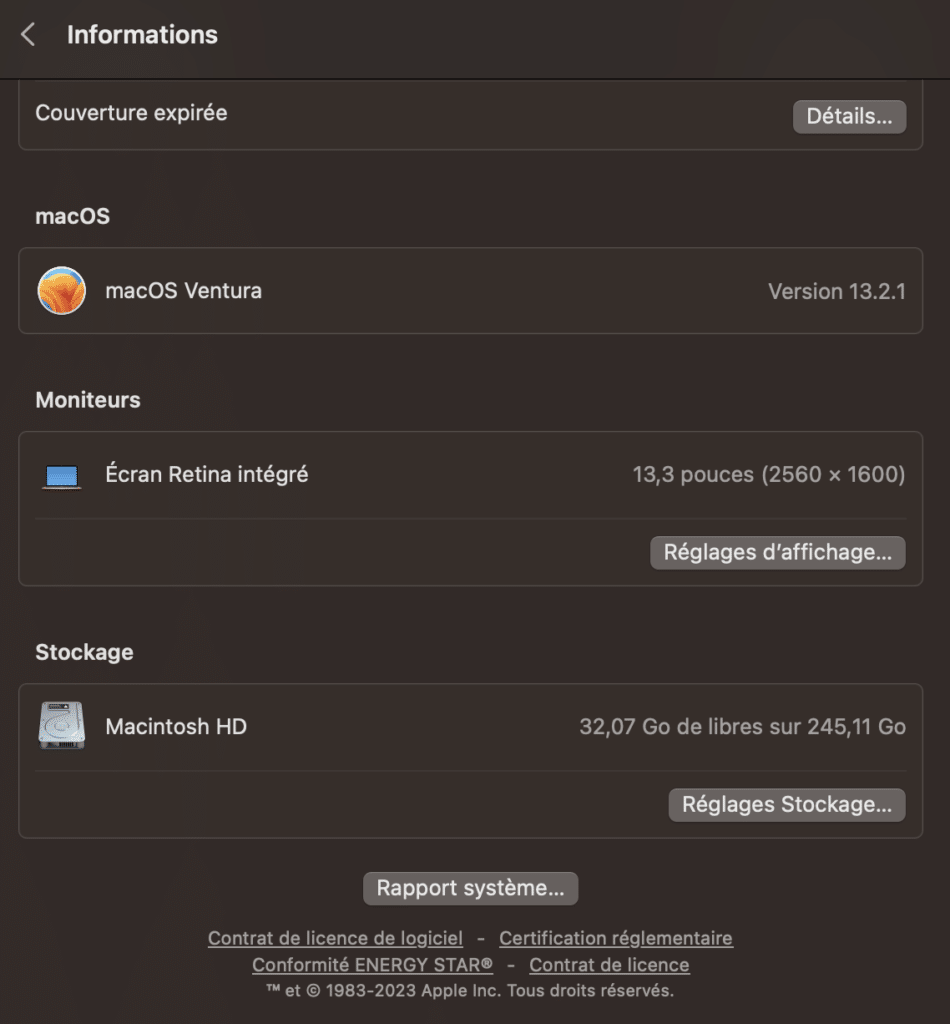Image resolution: width=950 pixels, height=1024 pixels.
Task: Click the 13,3 pouces resolution text
Action: tap(768, 474)
